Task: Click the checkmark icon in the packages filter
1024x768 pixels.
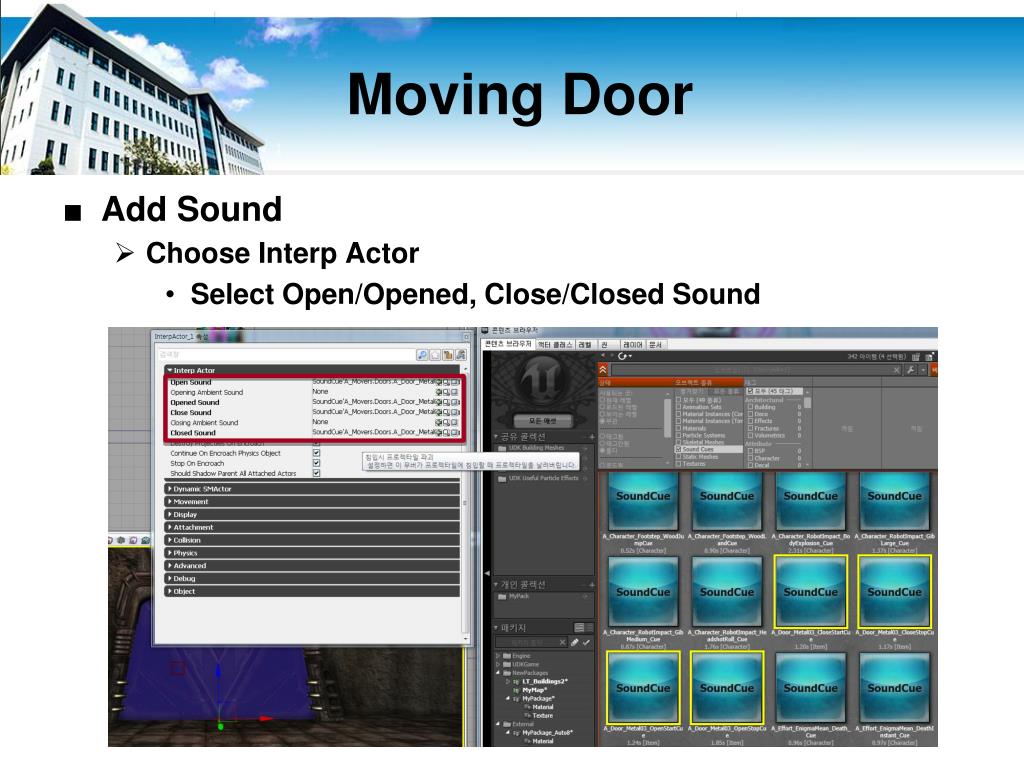Action: point(586,643)
